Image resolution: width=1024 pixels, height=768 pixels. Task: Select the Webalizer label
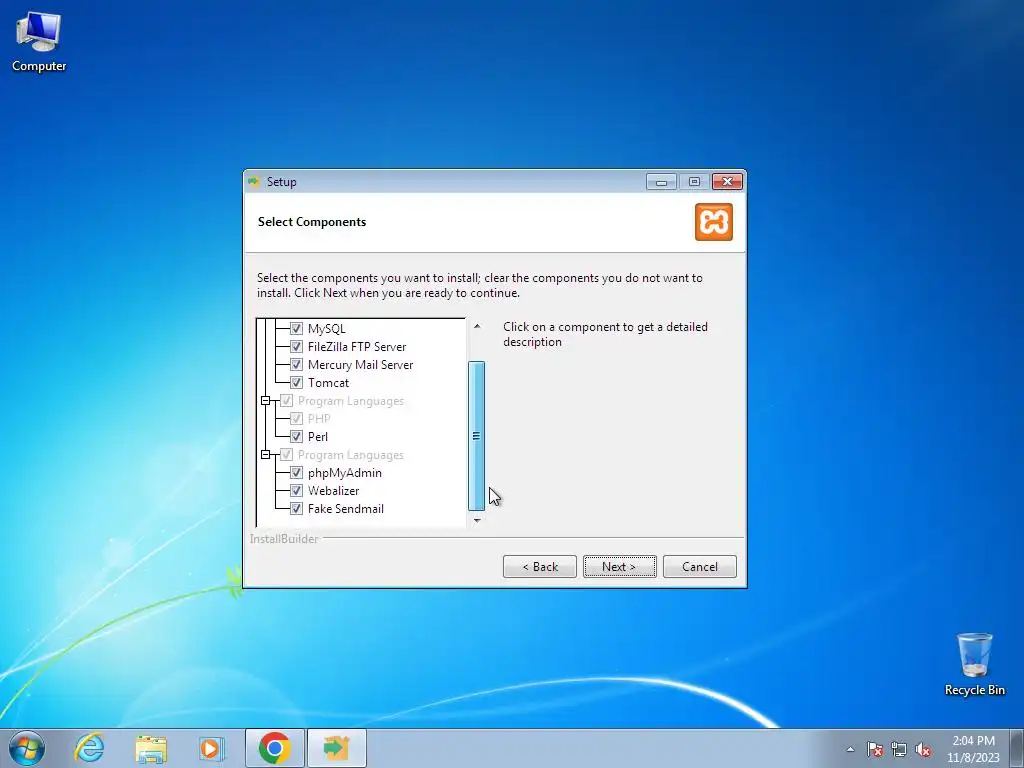coord(334,490)
